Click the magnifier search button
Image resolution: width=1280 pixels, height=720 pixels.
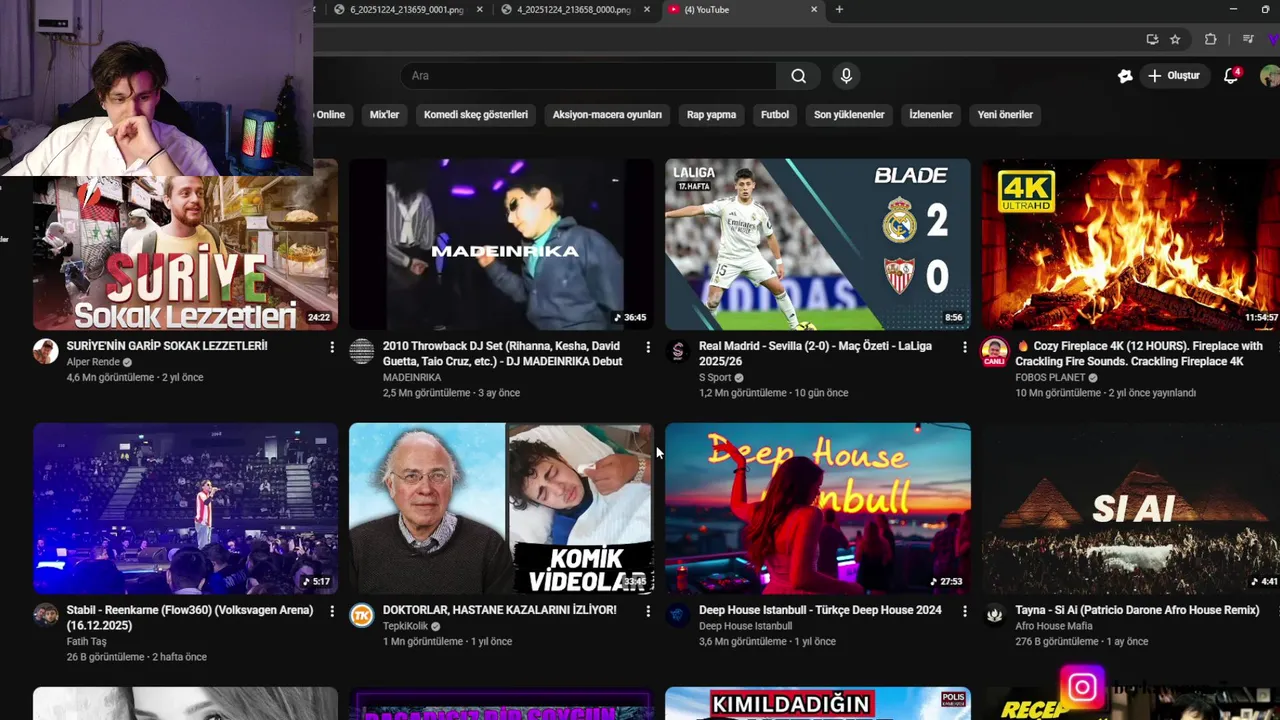point(798,76)
